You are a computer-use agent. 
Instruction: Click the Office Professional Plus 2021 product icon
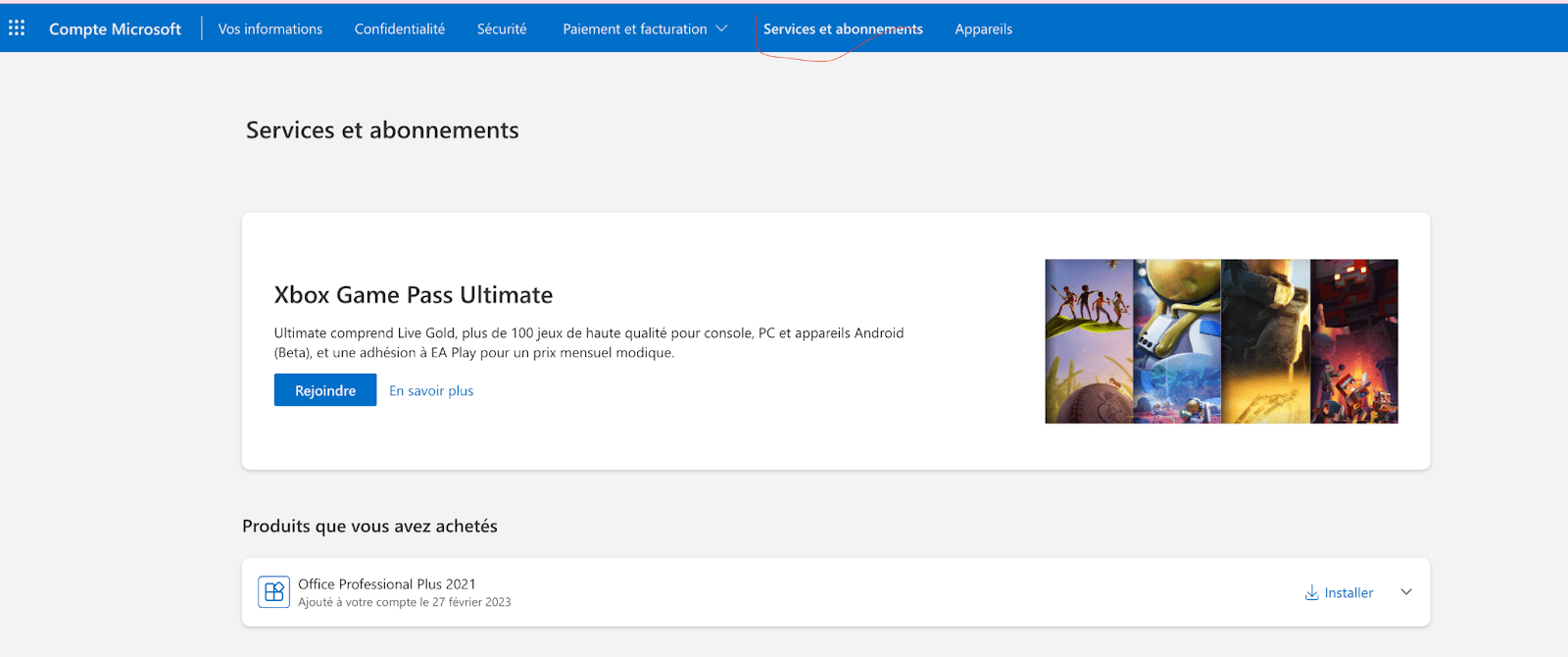[x=273, y=592]
